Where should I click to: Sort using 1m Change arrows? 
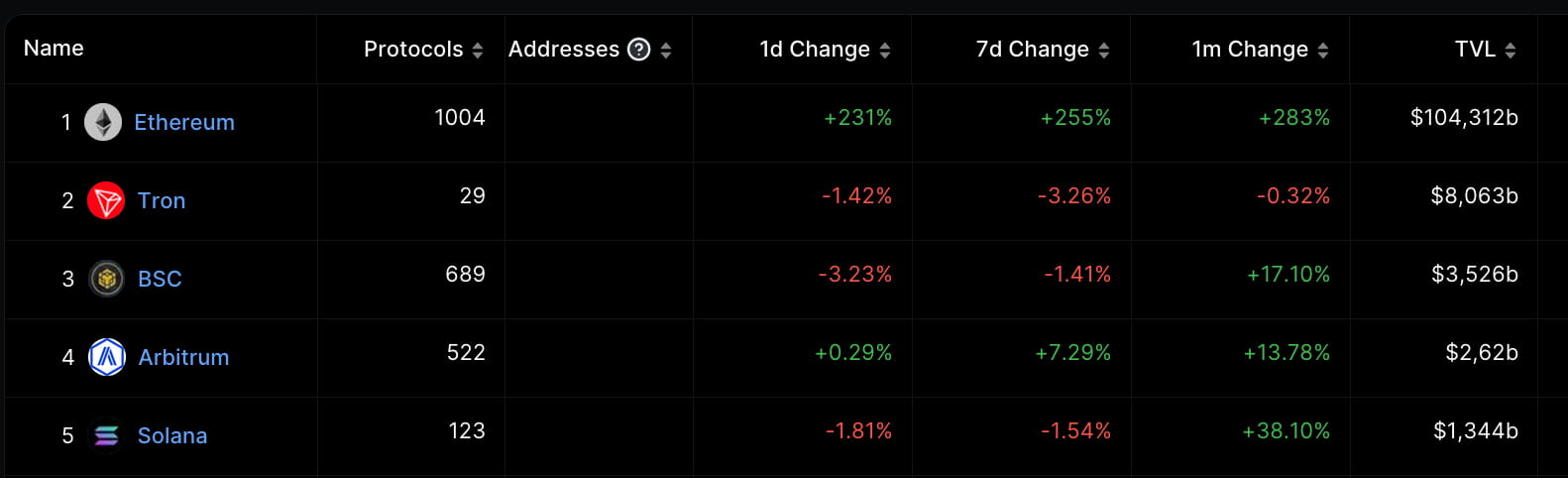1323,51
